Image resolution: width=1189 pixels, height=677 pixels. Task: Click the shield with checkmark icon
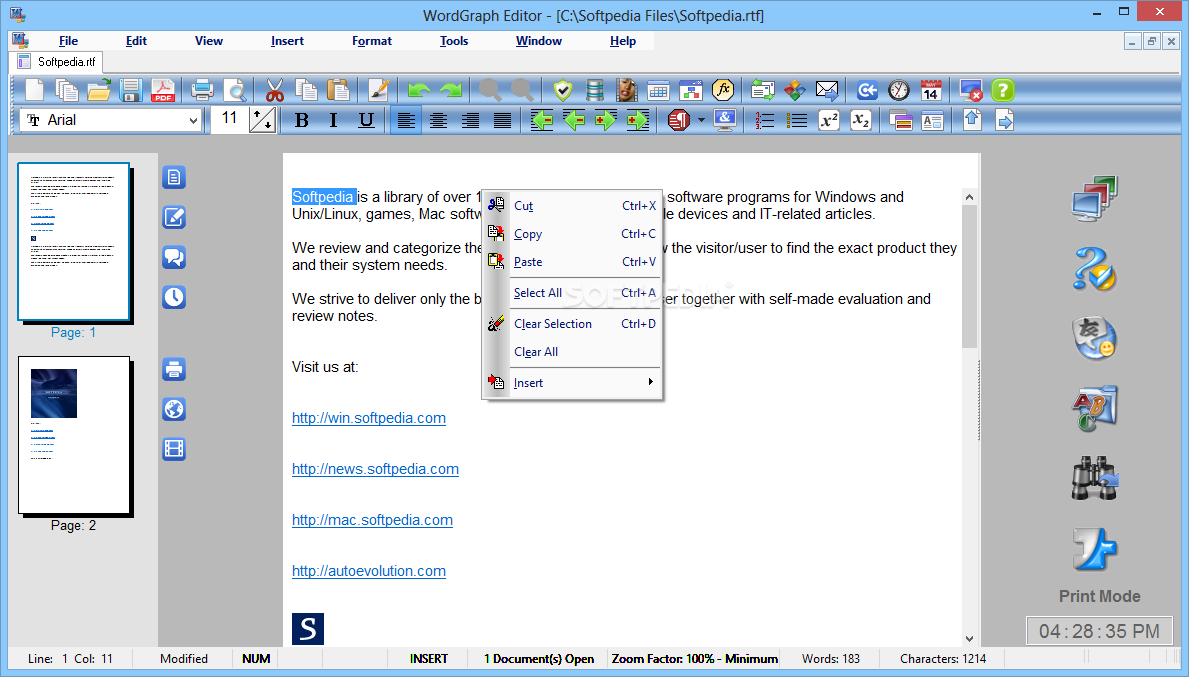[563, 90]
